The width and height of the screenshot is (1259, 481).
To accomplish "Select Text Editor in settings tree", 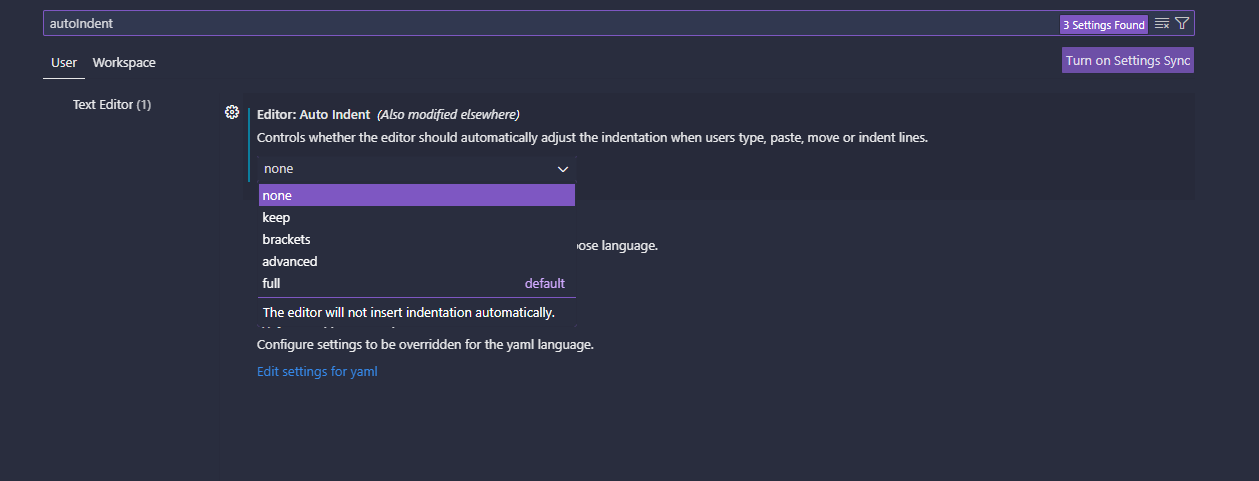I will click(111, 105).
